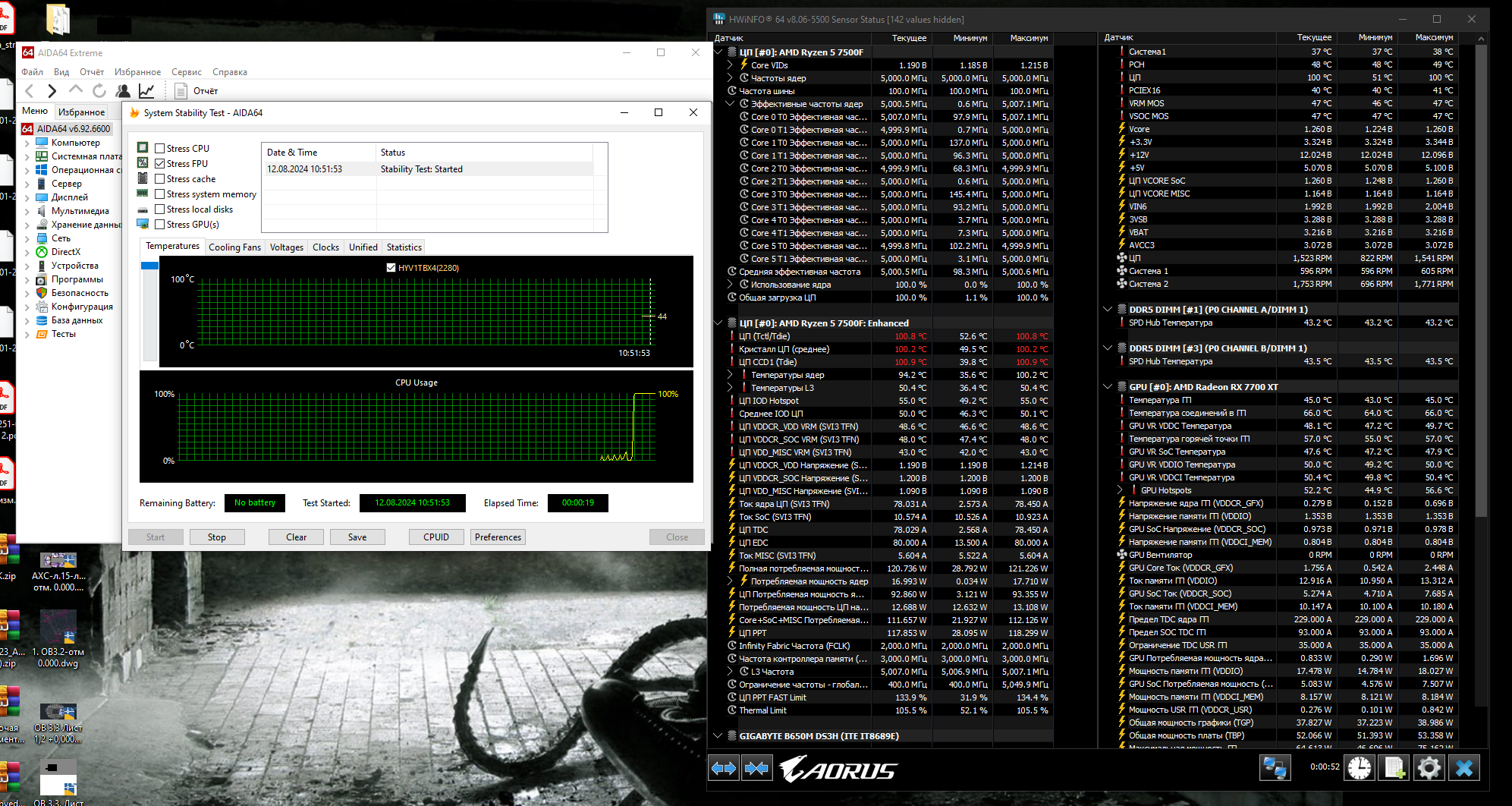
Task: Open the AIDA64 graph chart toolbar icon
Action: (x=146, y=91)
